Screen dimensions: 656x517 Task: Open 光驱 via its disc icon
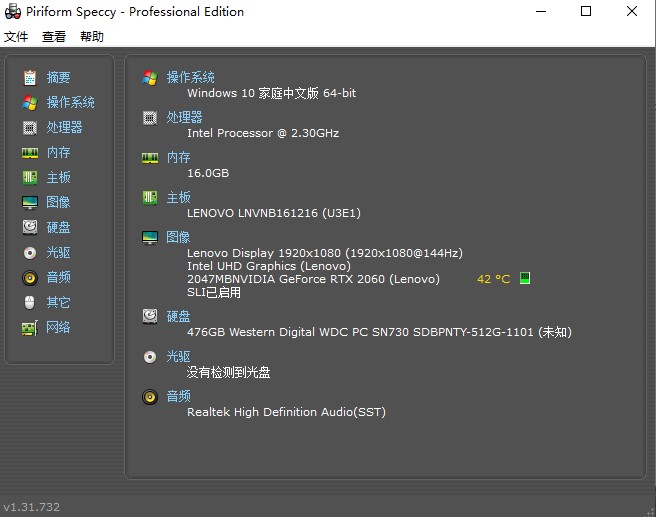[x=30, y=252]
